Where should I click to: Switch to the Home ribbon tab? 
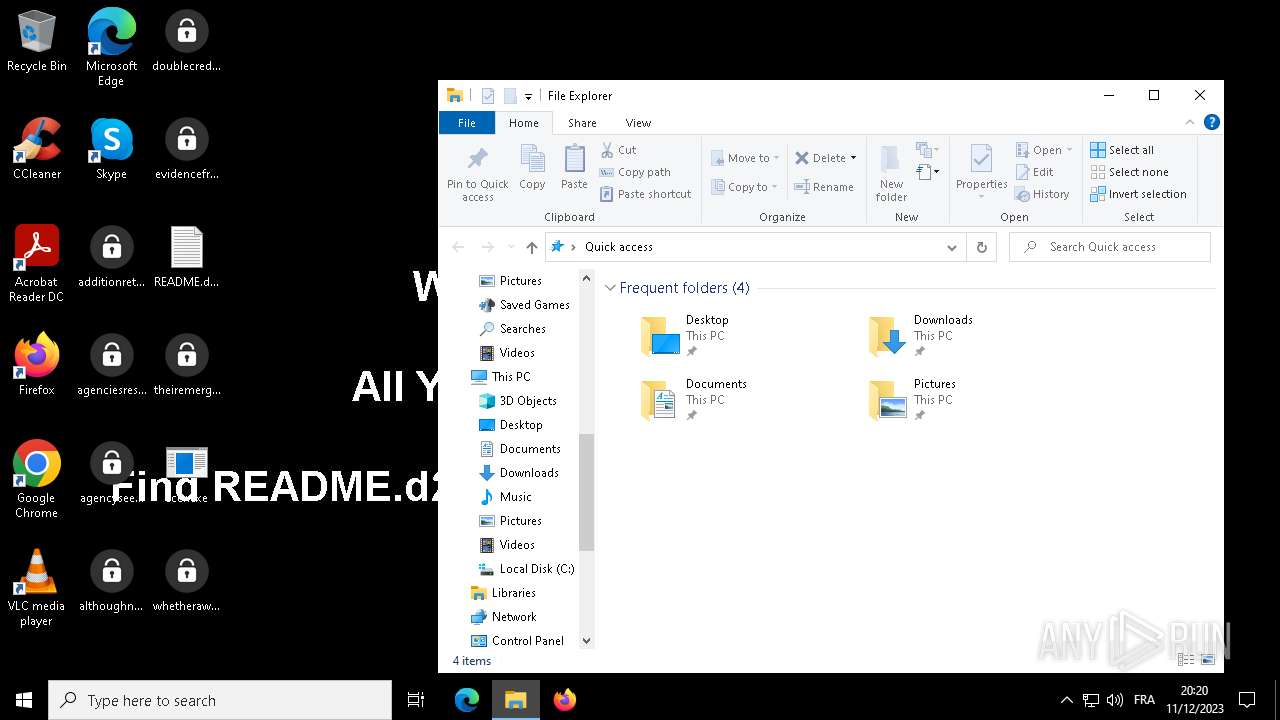click(524, 123)
